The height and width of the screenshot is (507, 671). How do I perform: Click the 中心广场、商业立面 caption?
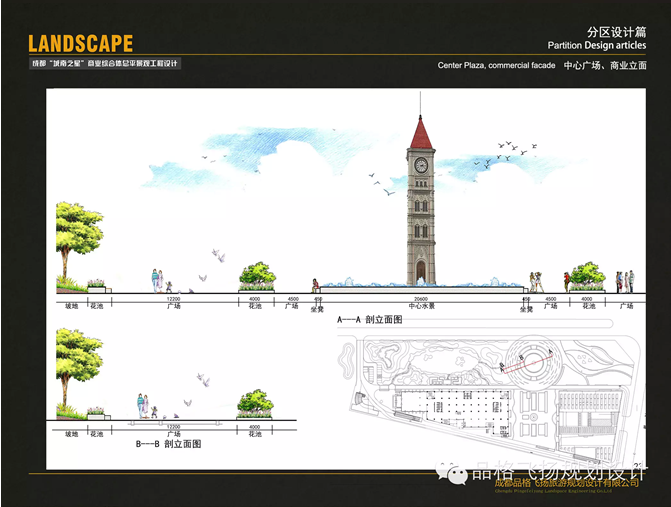[605, 65]
